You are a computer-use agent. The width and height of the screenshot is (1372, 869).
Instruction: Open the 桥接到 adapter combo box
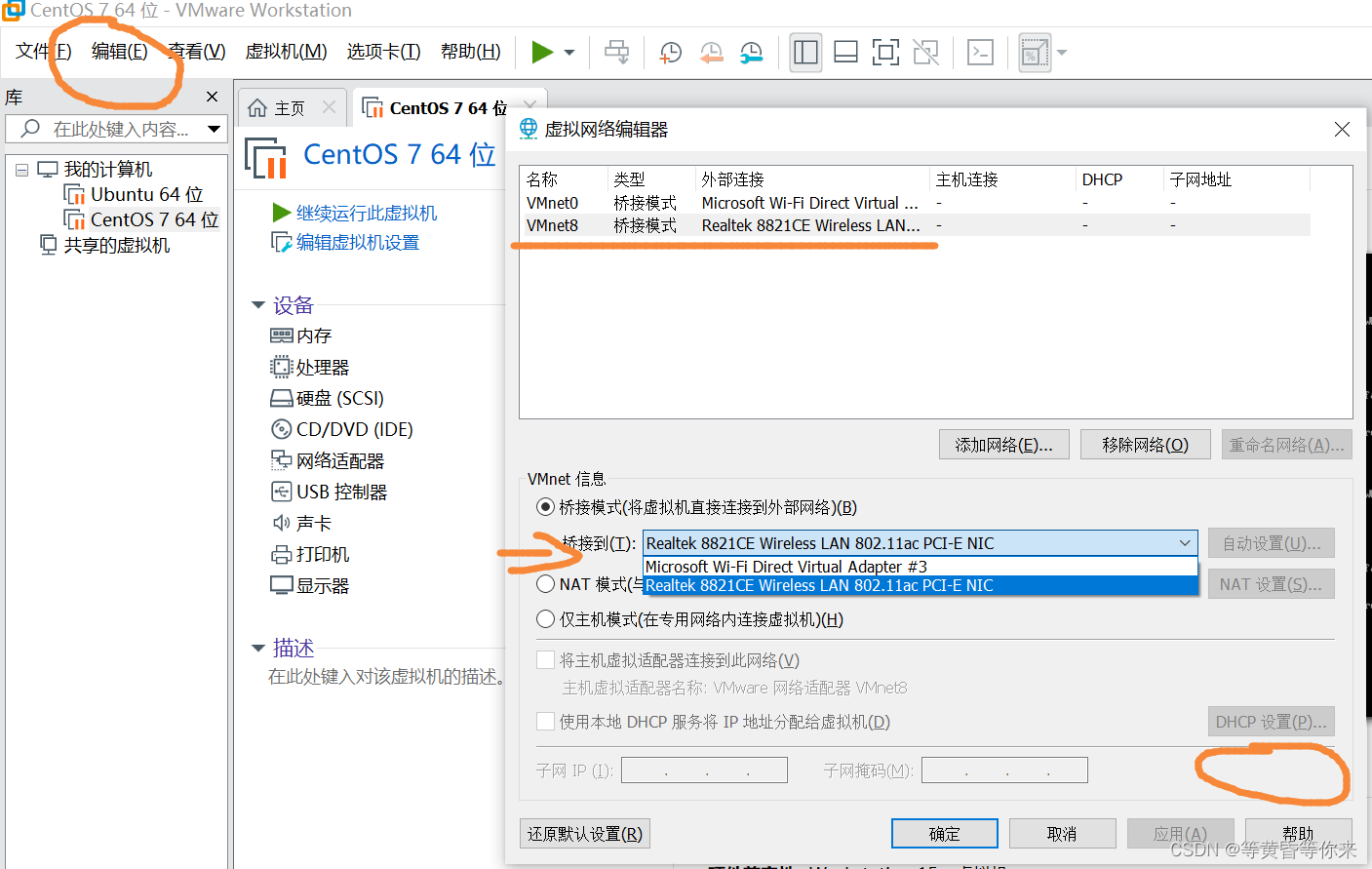pos(920,543)
